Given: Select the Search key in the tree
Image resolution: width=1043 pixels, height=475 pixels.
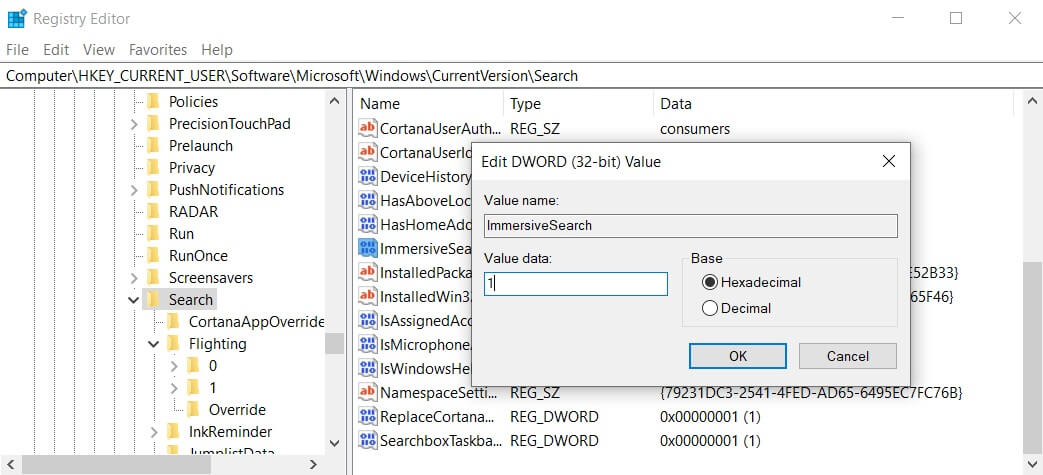Looking at the screenshot, I should click(190, 300).
